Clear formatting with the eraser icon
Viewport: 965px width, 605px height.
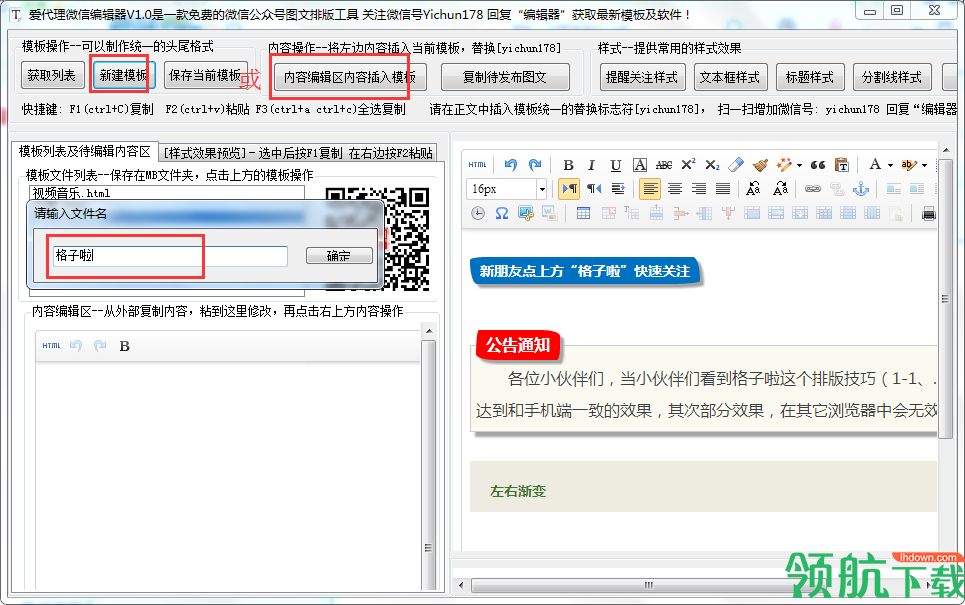pos(736,165)
